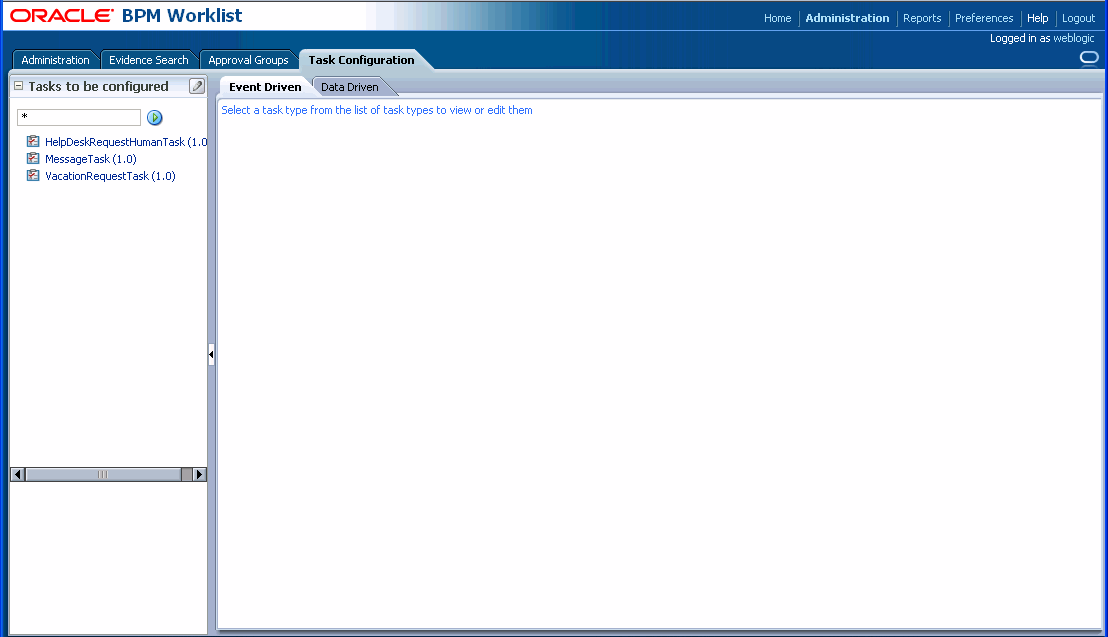
Task: Click Preferences in the top menu
Action: [983, 18]
